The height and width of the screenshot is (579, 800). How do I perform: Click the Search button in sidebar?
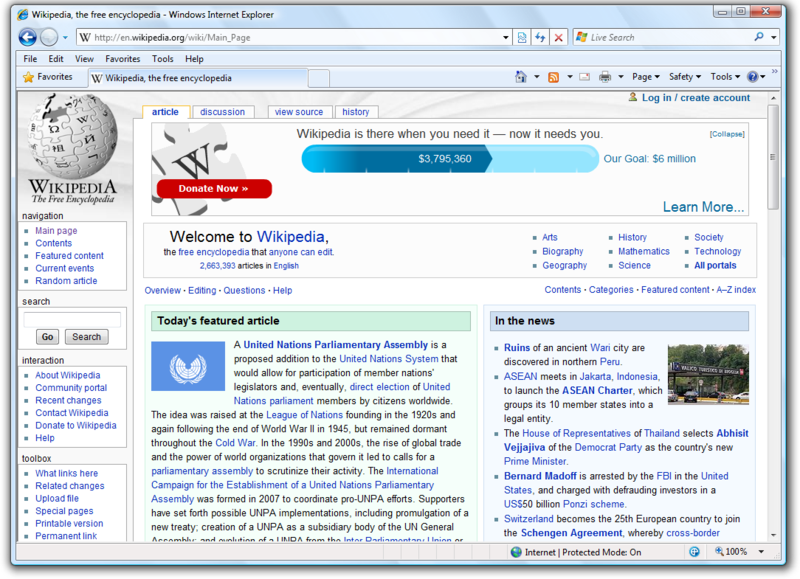[86, 337]
